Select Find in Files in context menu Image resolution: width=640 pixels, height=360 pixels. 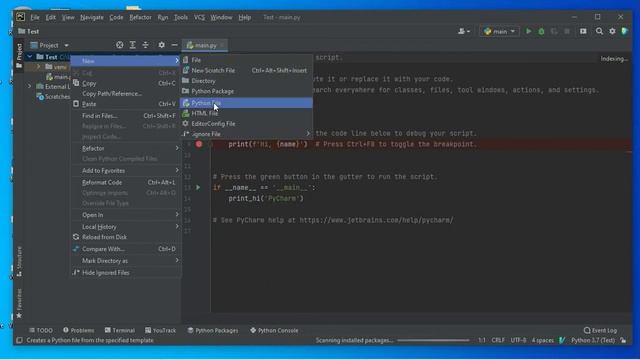pos(126,116)
